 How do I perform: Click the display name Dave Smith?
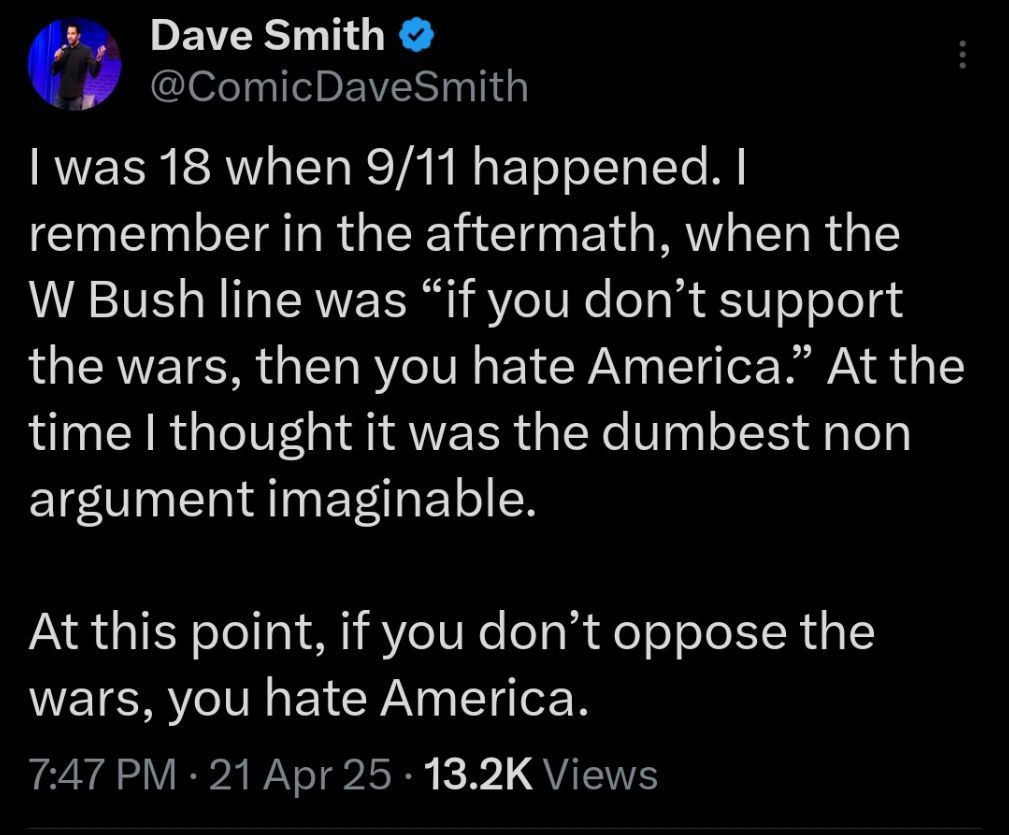click(x=267, y=35)
